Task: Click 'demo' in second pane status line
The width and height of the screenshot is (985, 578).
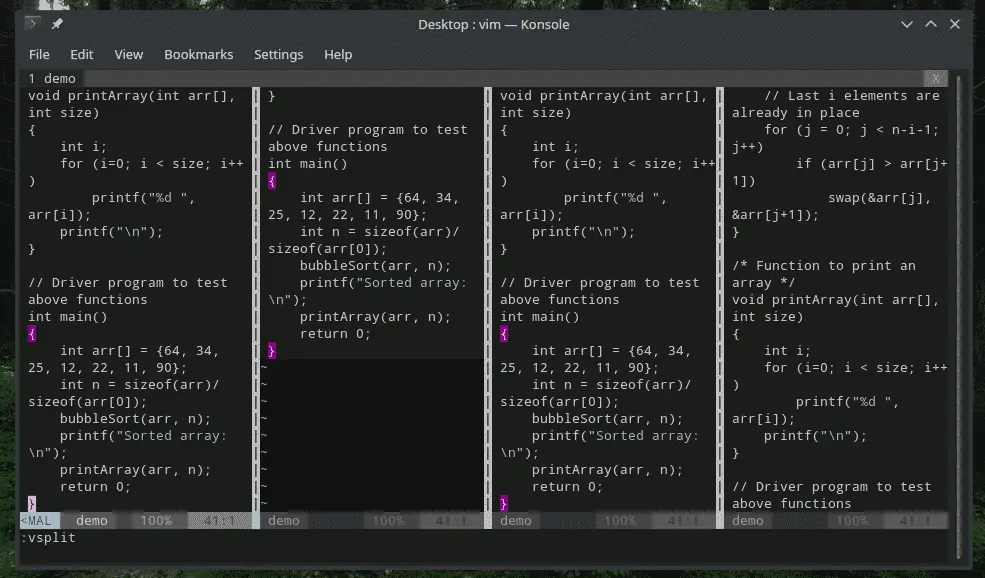Action: pyautogui.click(x=284, y=521)
